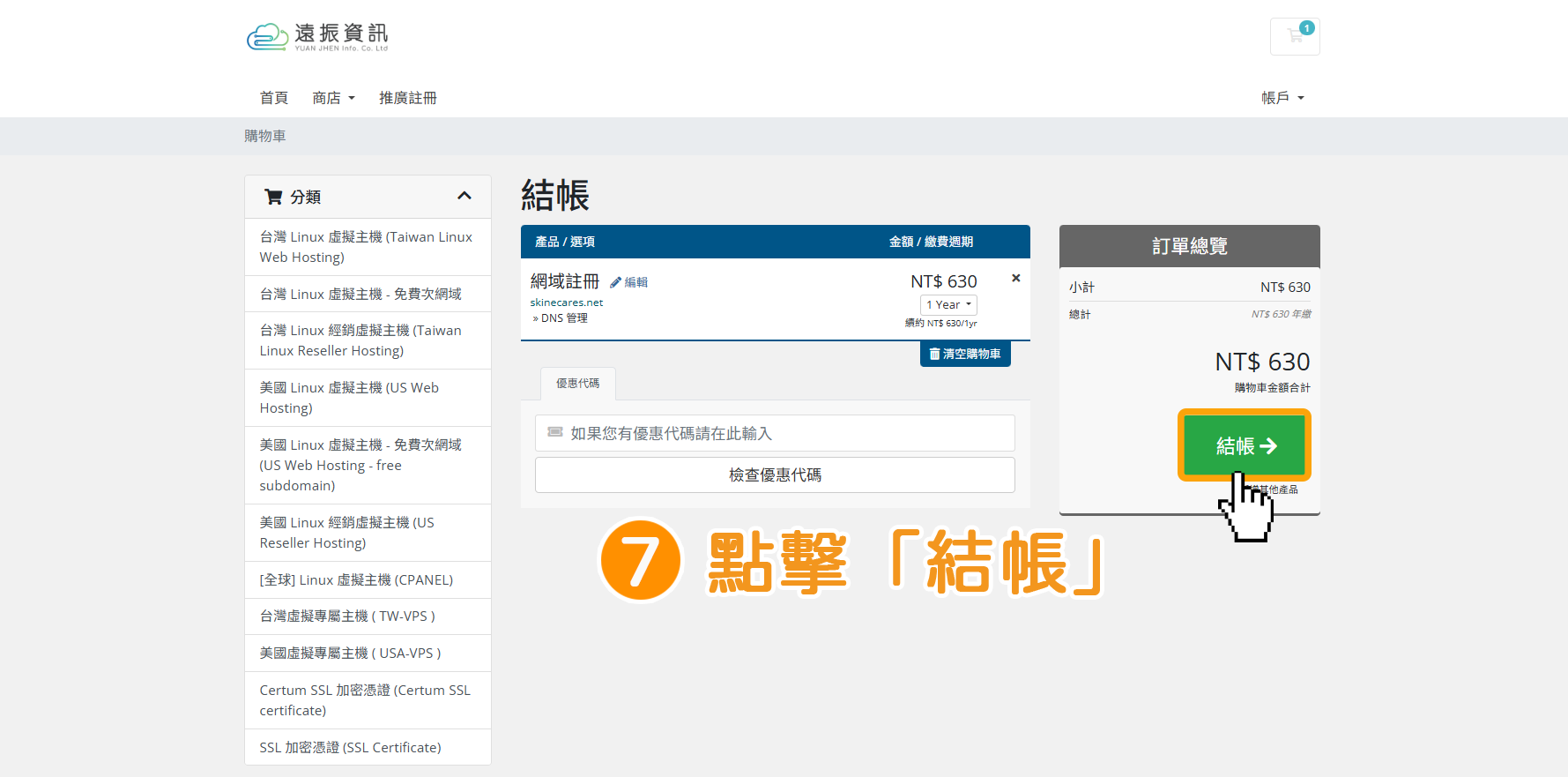1568x777 pixels.
Task: Open SSL 加密憑證 (SSL Certificate) category
Action: (x=368, y=747)
